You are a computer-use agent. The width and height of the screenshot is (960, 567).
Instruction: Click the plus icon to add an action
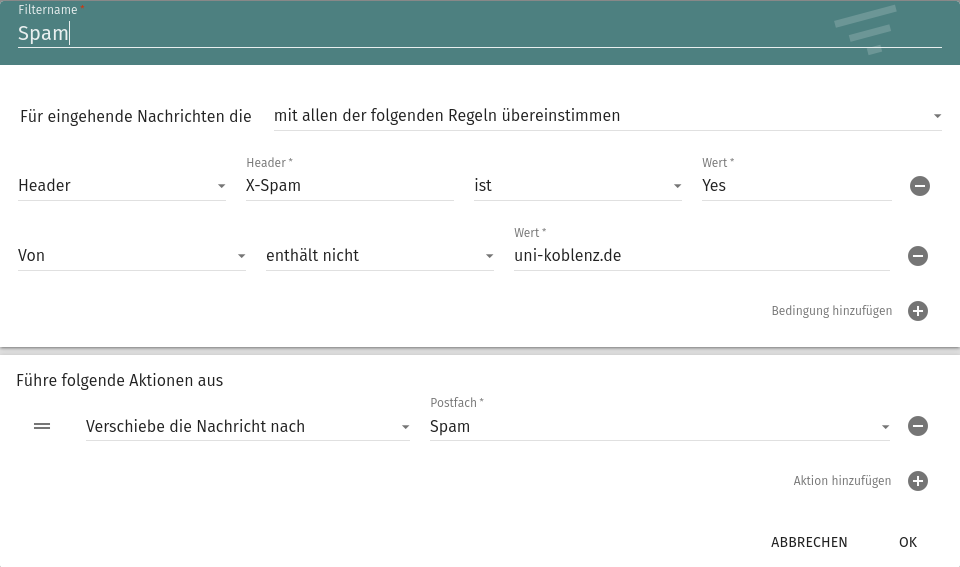coord(917,481)
